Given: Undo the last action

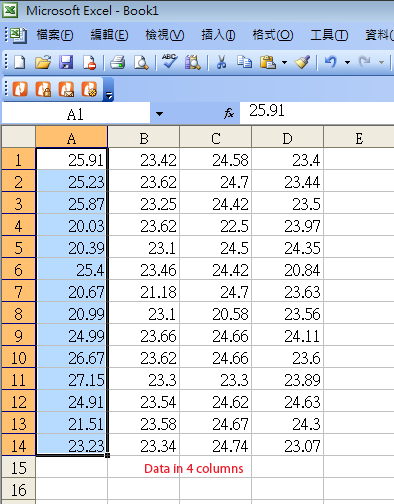Looking at the screenshot, I should tap(331, 62).
